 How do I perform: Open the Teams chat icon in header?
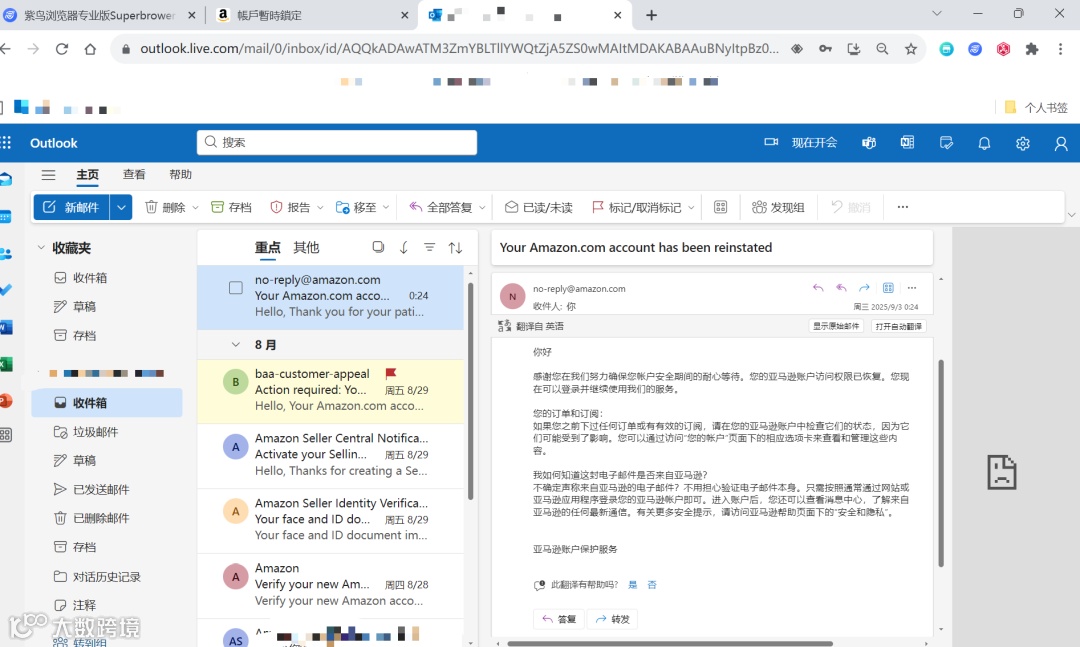869,143
